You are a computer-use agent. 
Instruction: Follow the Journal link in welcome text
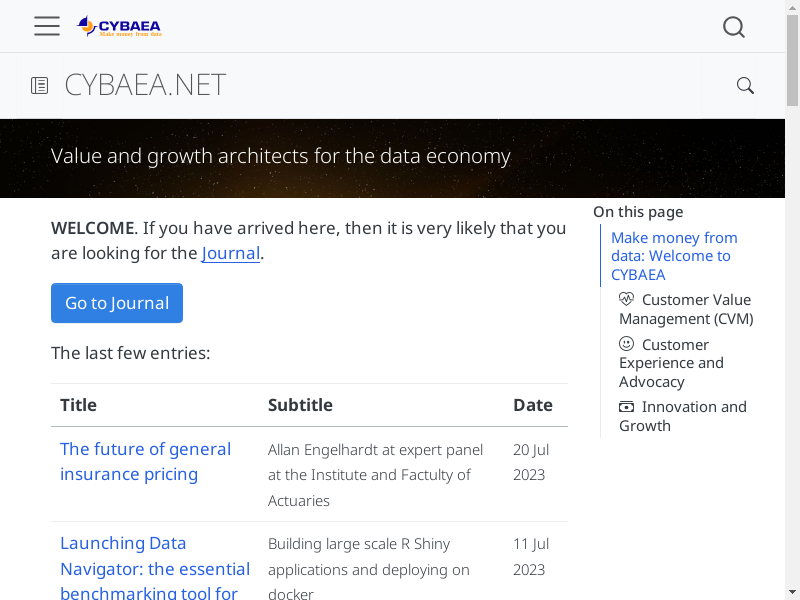pos(231,253)
